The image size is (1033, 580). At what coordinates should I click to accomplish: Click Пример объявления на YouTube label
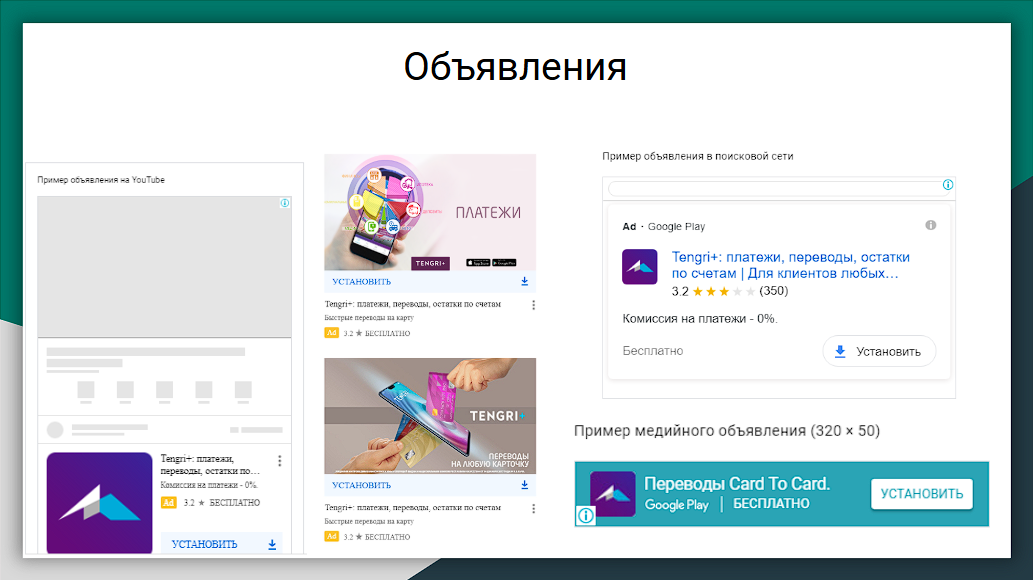click(101, 180)
